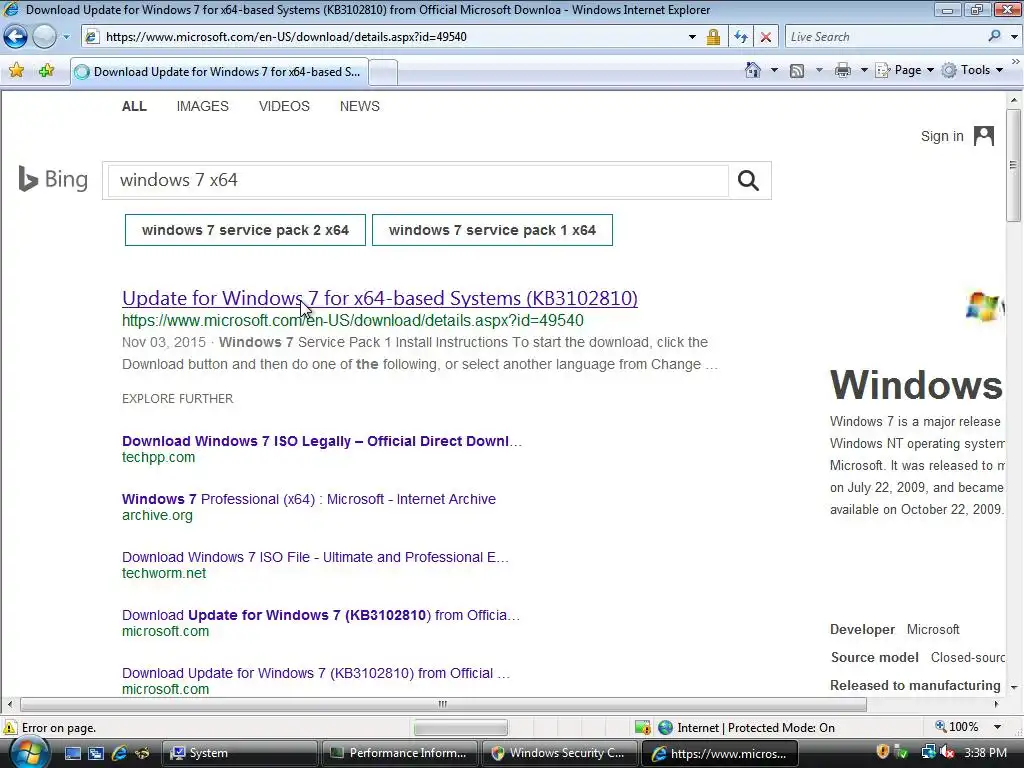Click the Home icon in command bar
Screen dimensions: 1024x768
coord(753,70)
